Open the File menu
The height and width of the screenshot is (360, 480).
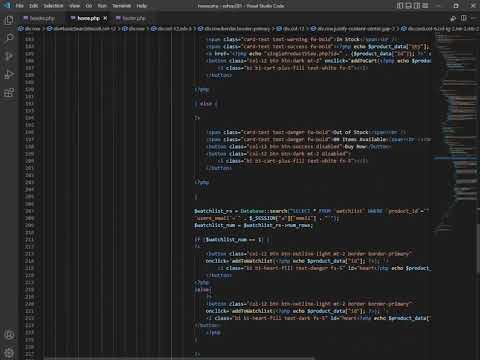[x=20, y=6]
